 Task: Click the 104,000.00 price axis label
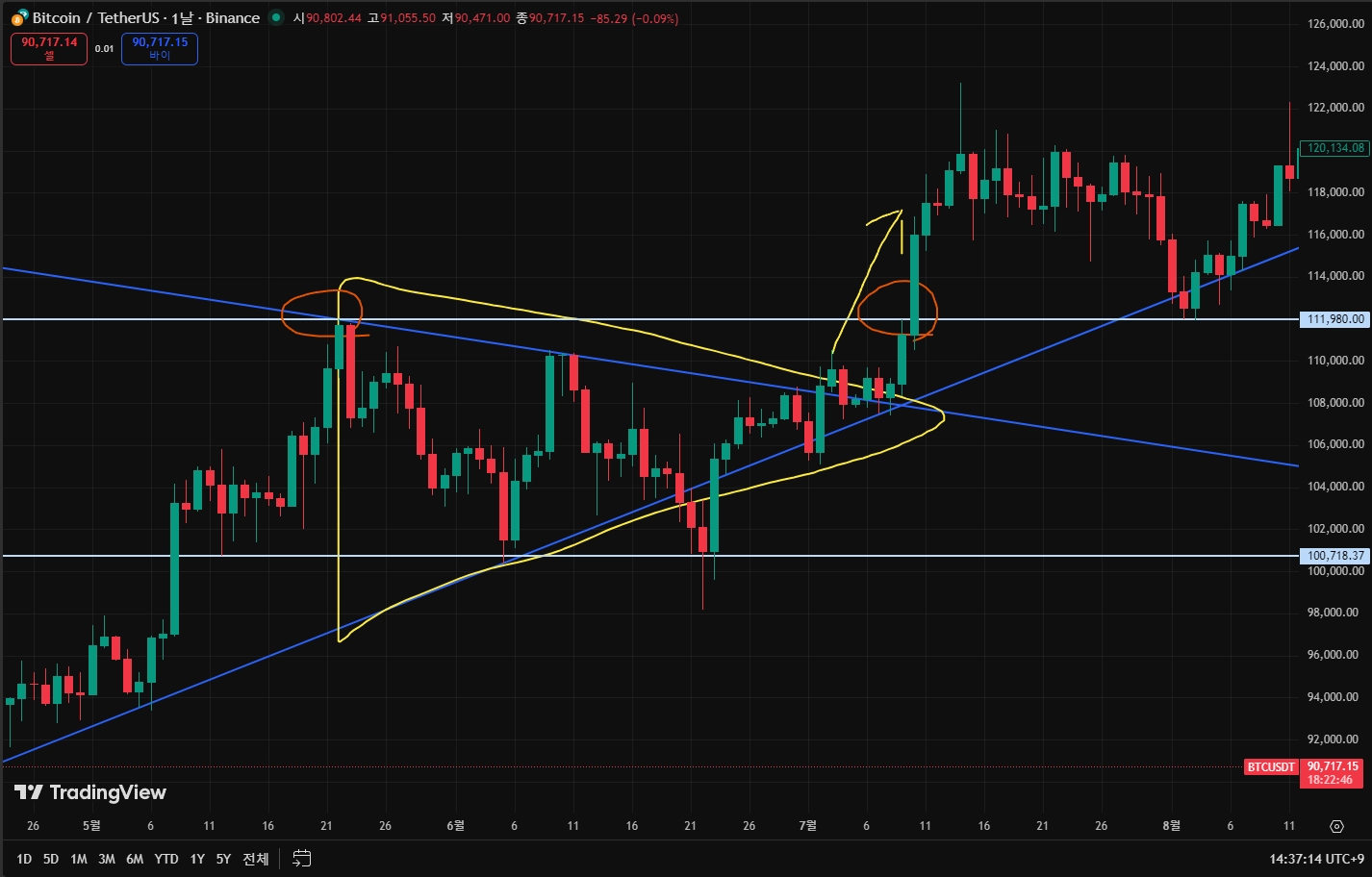pos(1335,487)
